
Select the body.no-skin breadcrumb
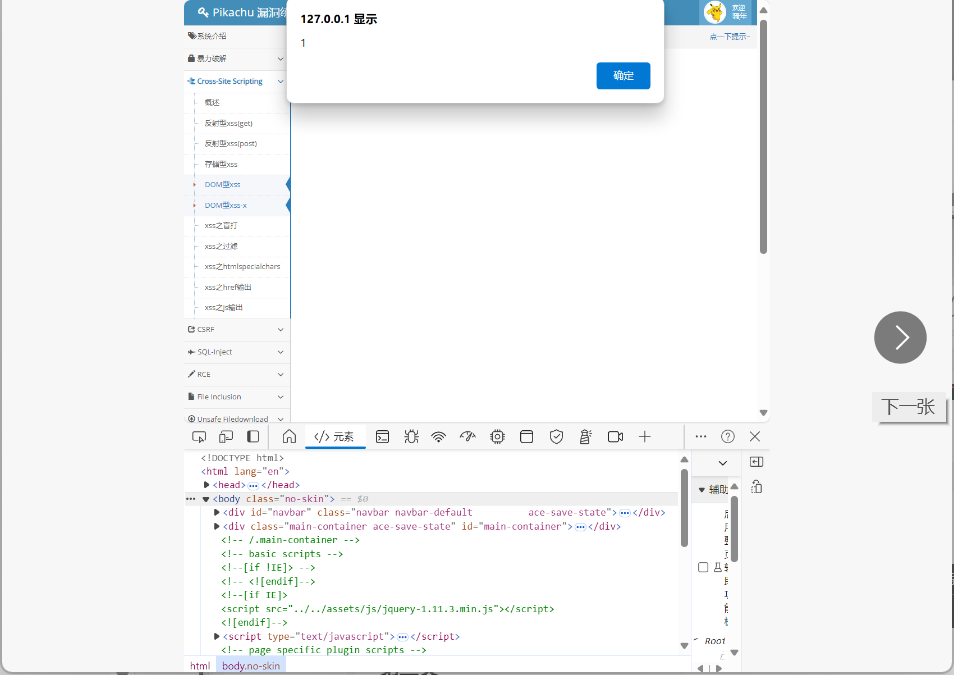pyautogui.click(x=251, y=666)
